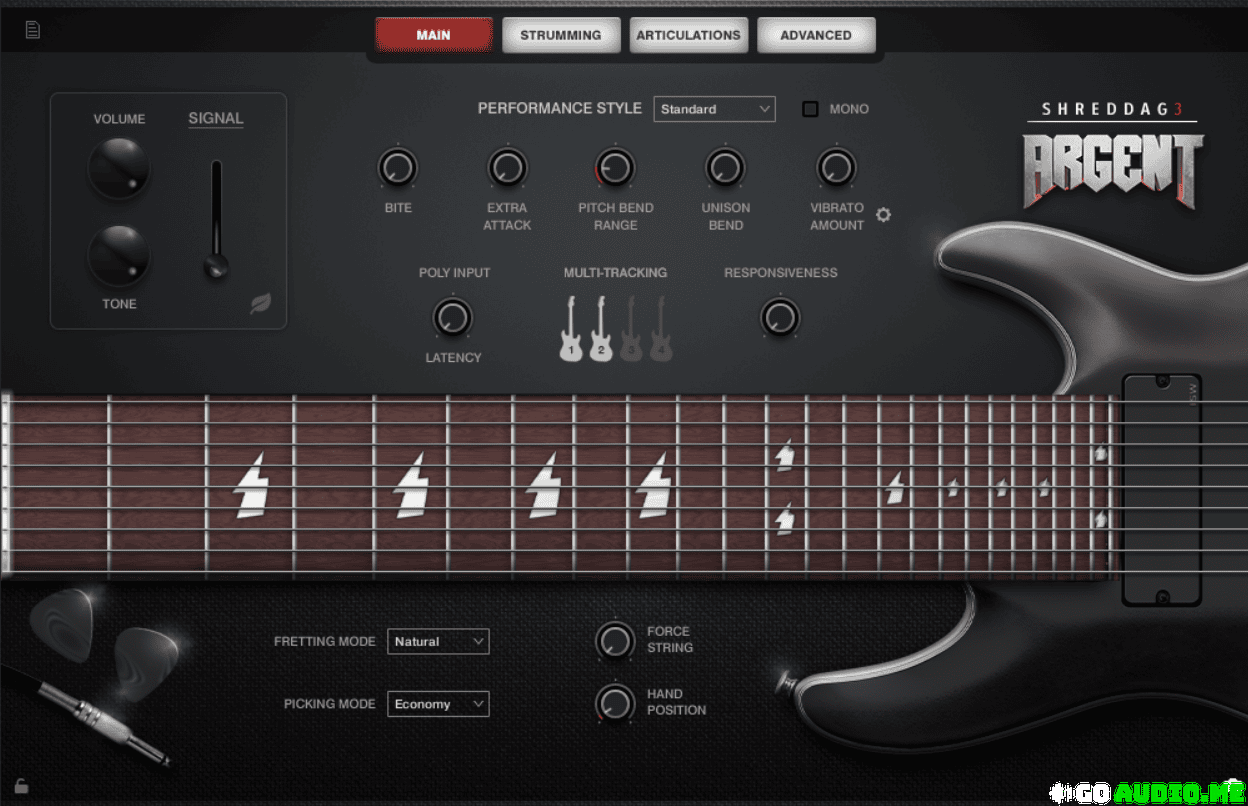The height and width of the screenshot is (806, 1248).
Task: Select multi-tracking guitar 2
Action: point(601,330)
